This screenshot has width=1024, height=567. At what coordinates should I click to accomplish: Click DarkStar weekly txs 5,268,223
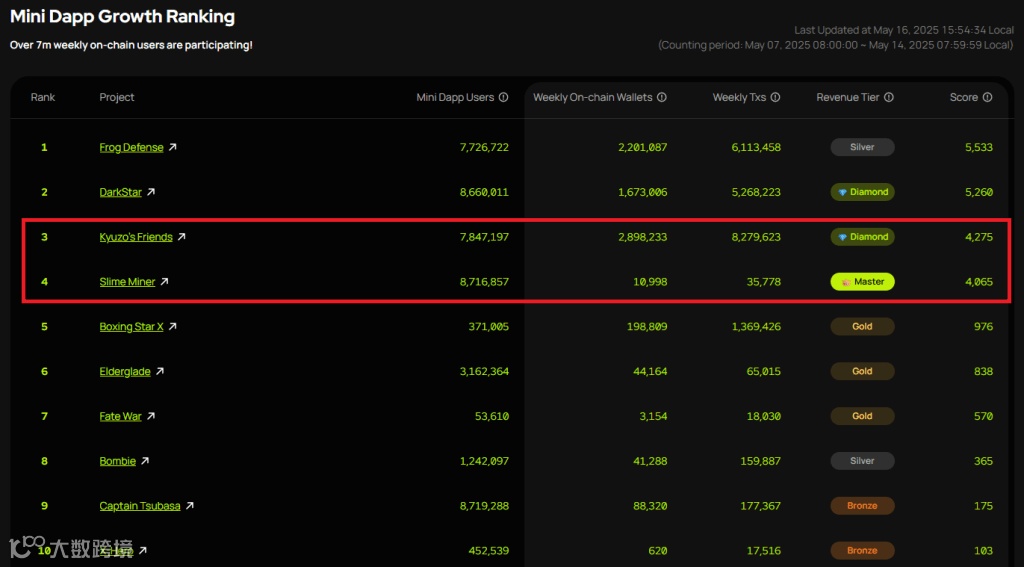click(x=756, y=192)
